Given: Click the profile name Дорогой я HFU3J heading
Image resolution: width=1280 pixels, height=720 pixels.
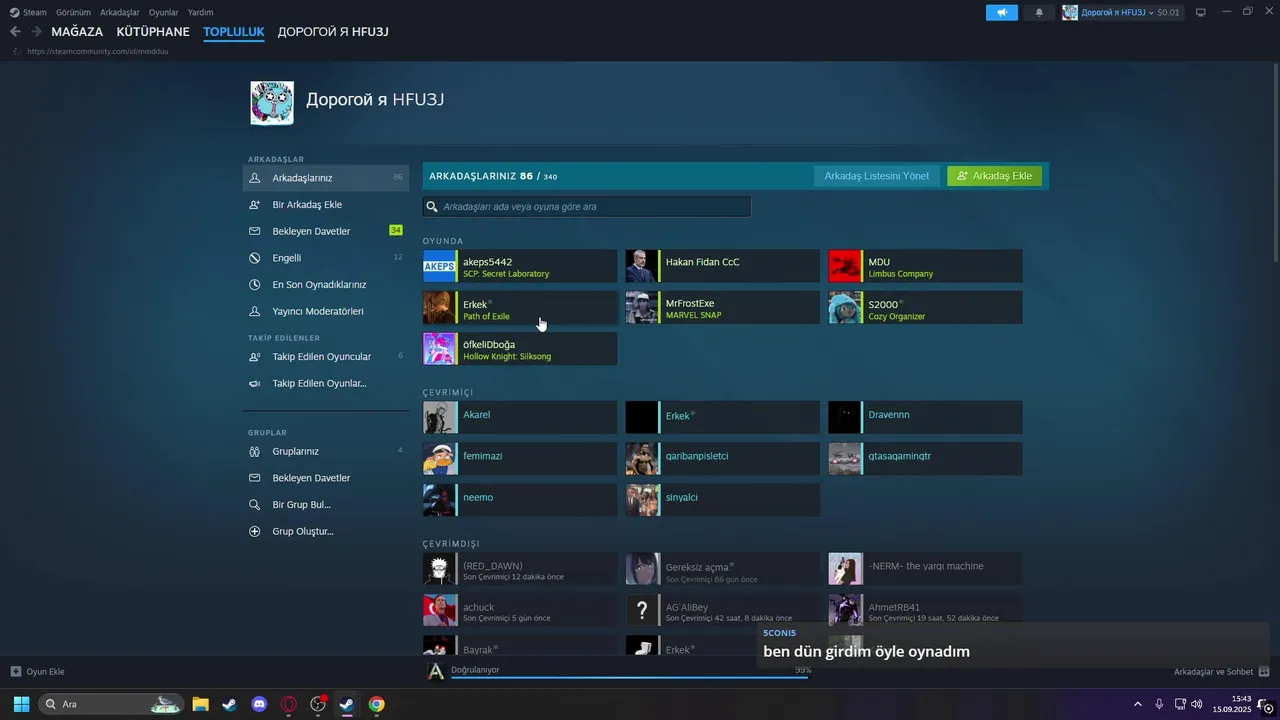Looking at the screenshot, I should coord(375,100).
